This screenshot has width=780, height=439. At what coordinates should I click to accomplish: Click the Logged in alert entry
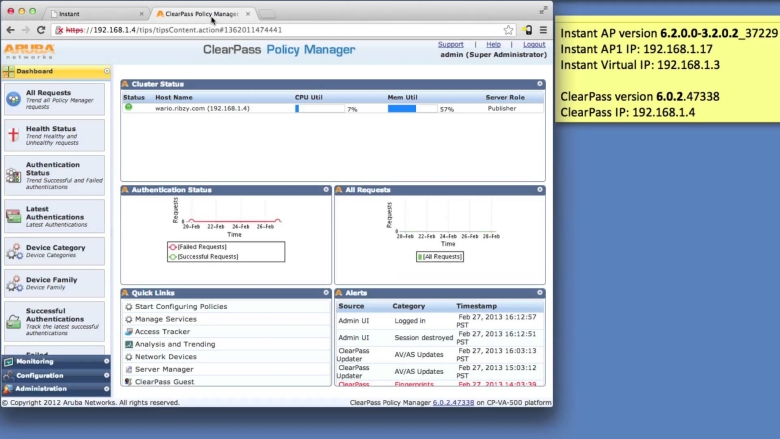[x=410, y=321]
